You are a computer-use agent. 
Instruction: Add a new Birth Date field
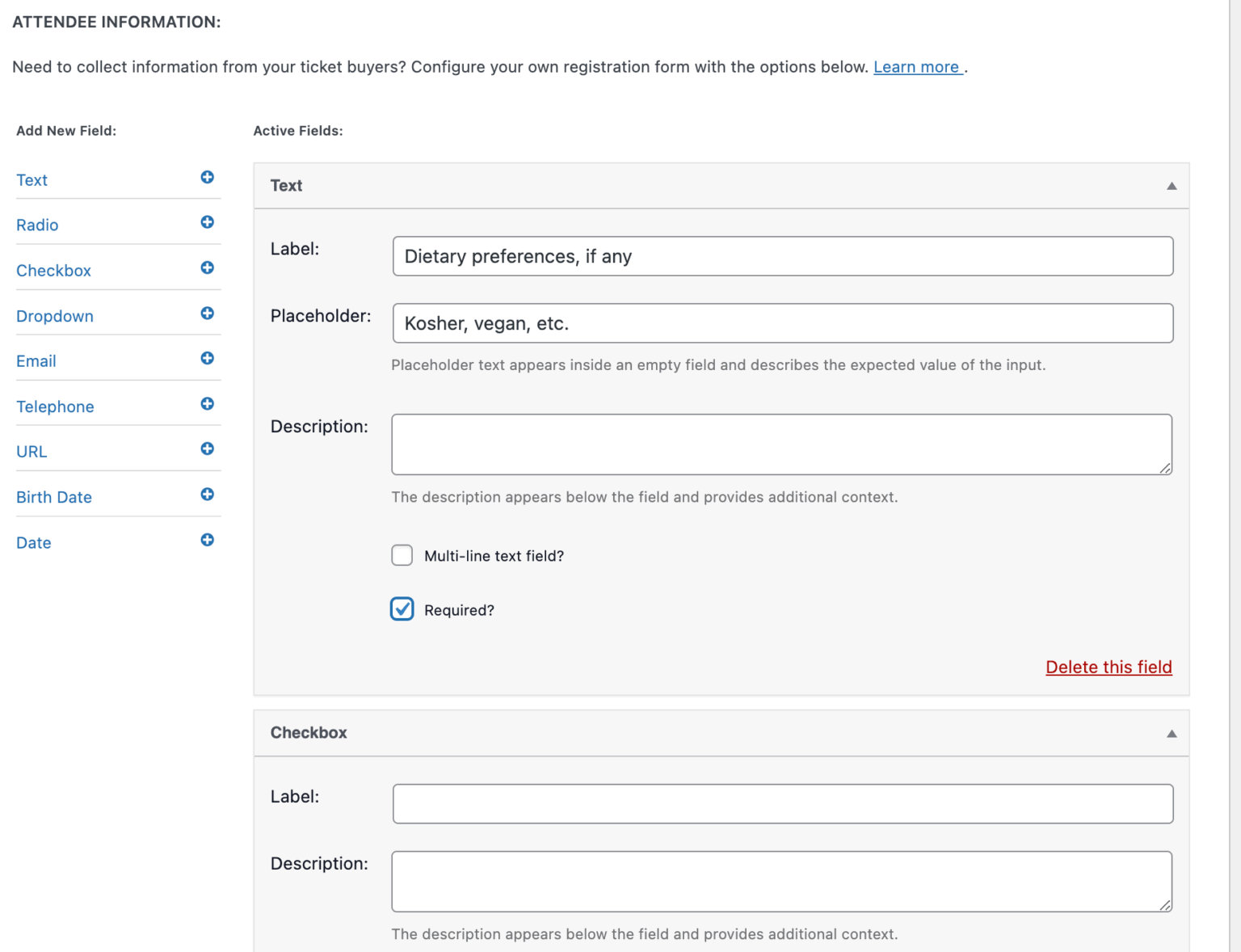coord(208,494)
